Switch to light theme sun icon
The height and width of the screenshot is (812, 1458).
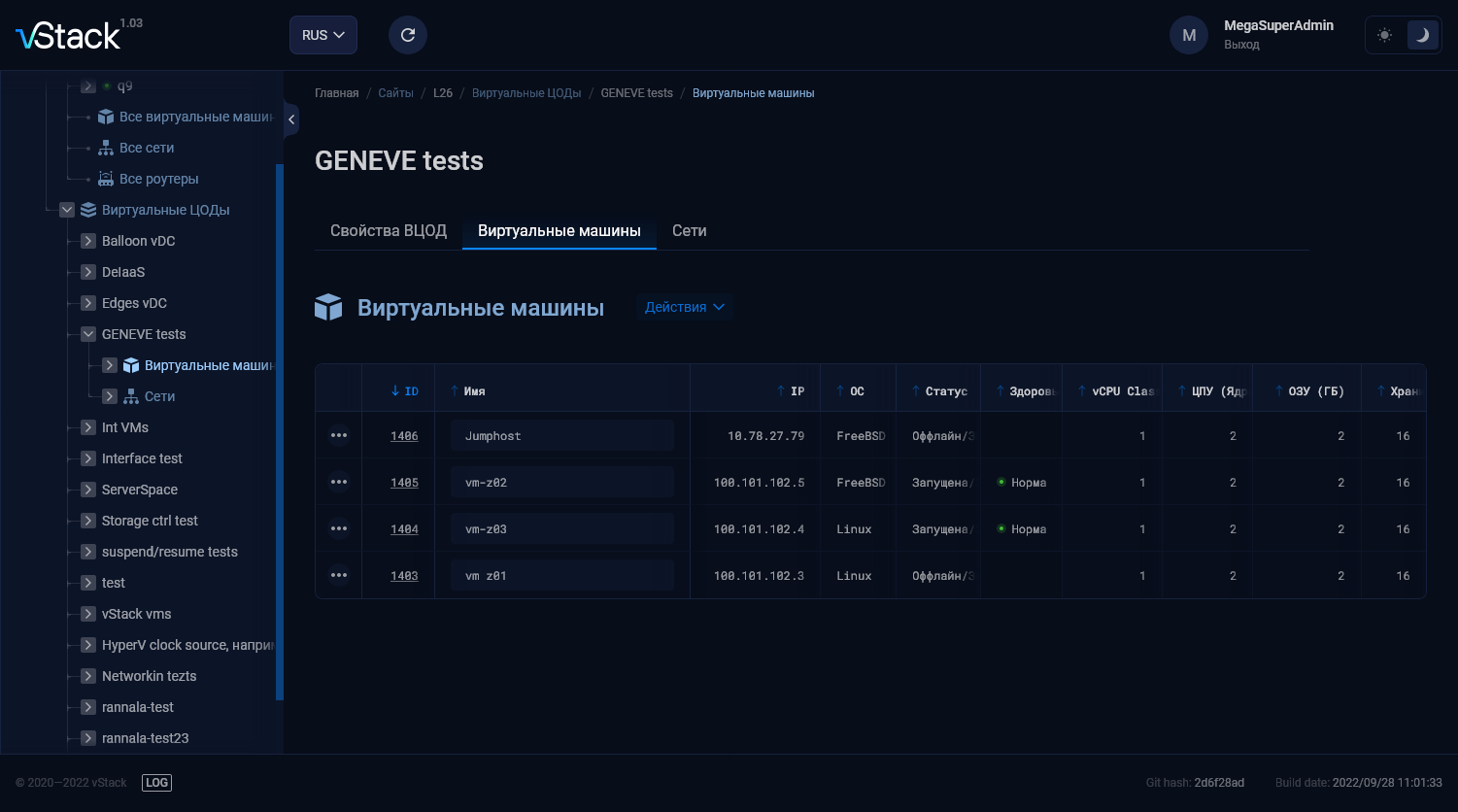[1385, 35]
